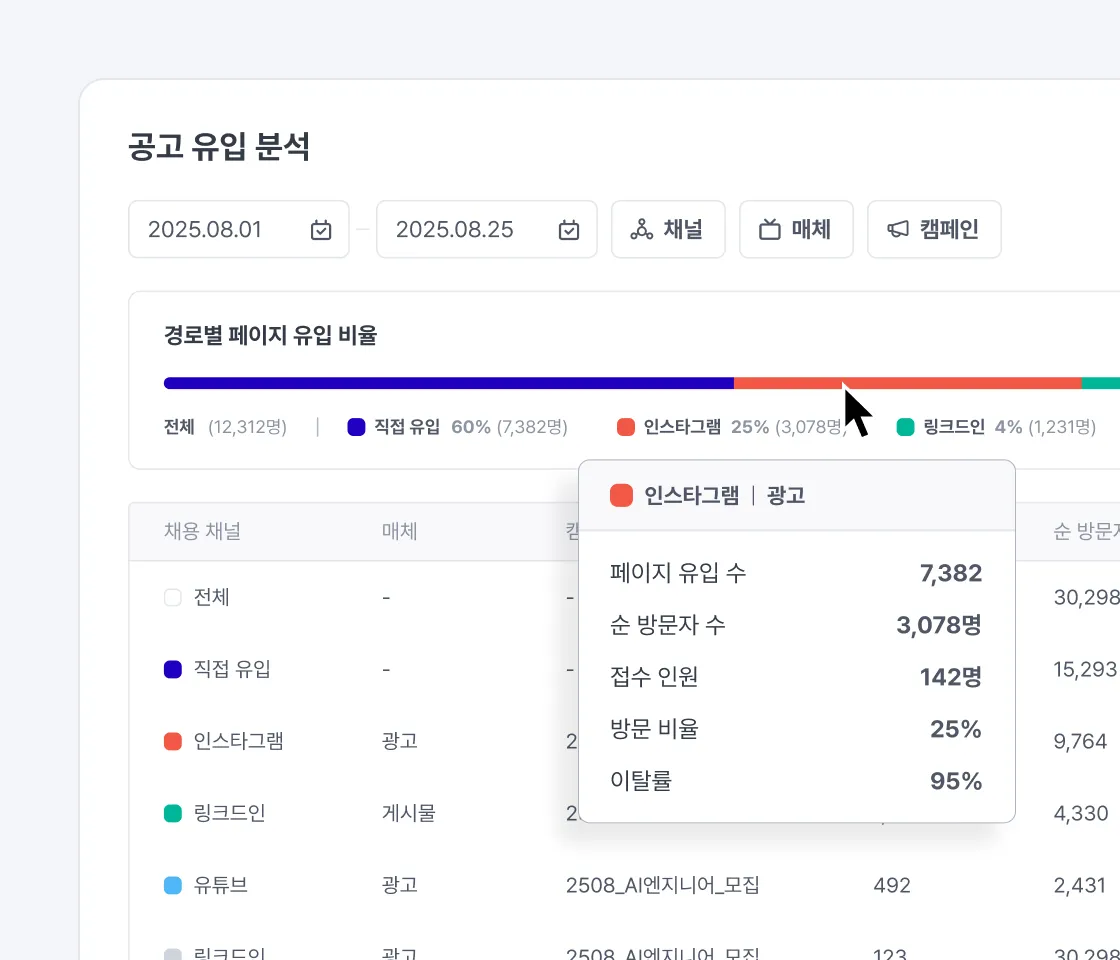
Task: Click 방문 비율 value 25% in tooltip
Action: point(956,729)
